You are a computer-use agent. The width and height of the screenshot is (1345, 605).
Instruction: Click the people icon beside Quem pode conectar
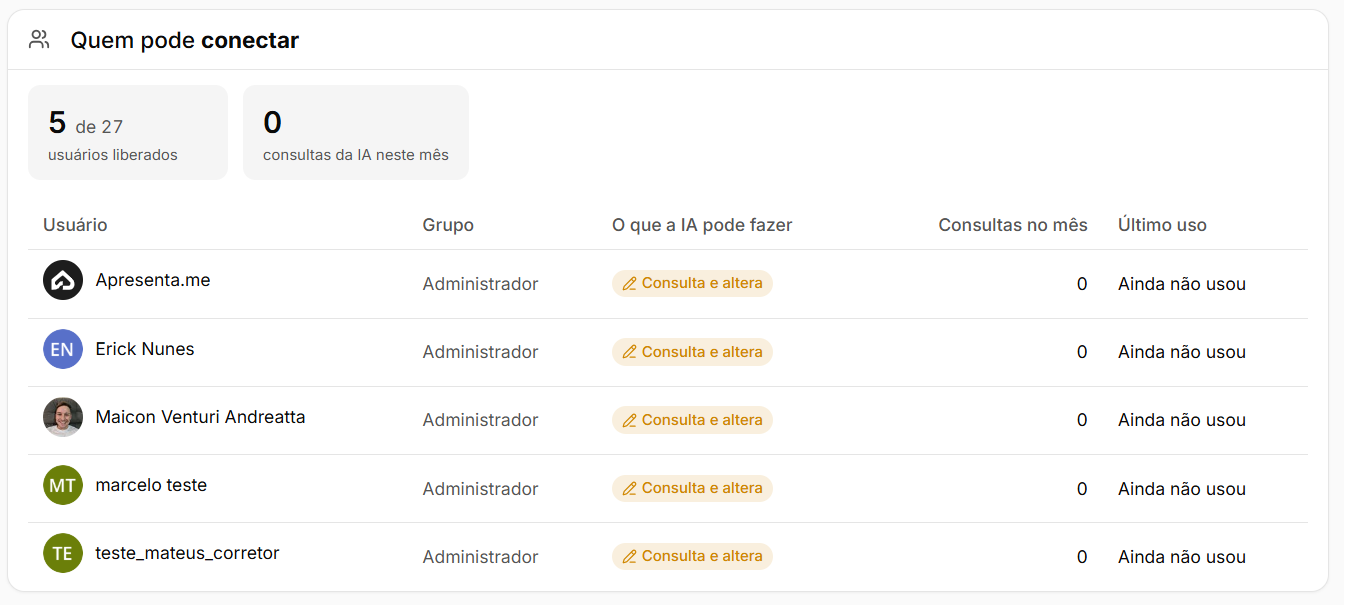[x=39, y=40]
